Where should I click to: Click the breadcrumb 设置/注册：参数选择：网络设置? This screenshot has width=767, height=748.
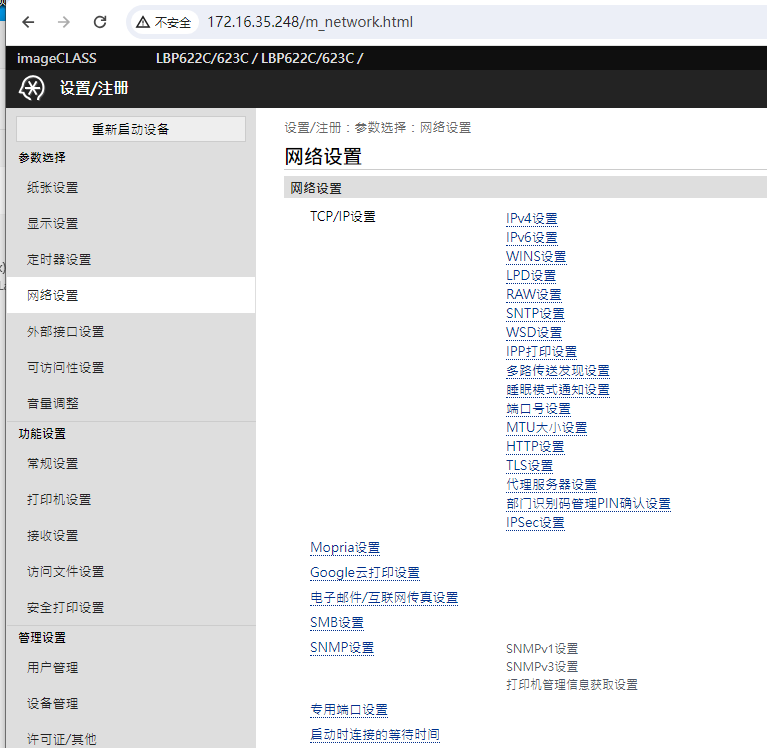click(x=378, y=128)
